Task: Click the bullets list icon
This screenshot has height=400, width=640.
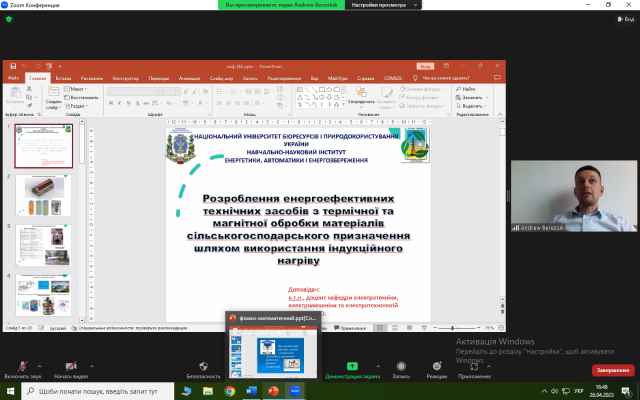Action: [220, 91]
